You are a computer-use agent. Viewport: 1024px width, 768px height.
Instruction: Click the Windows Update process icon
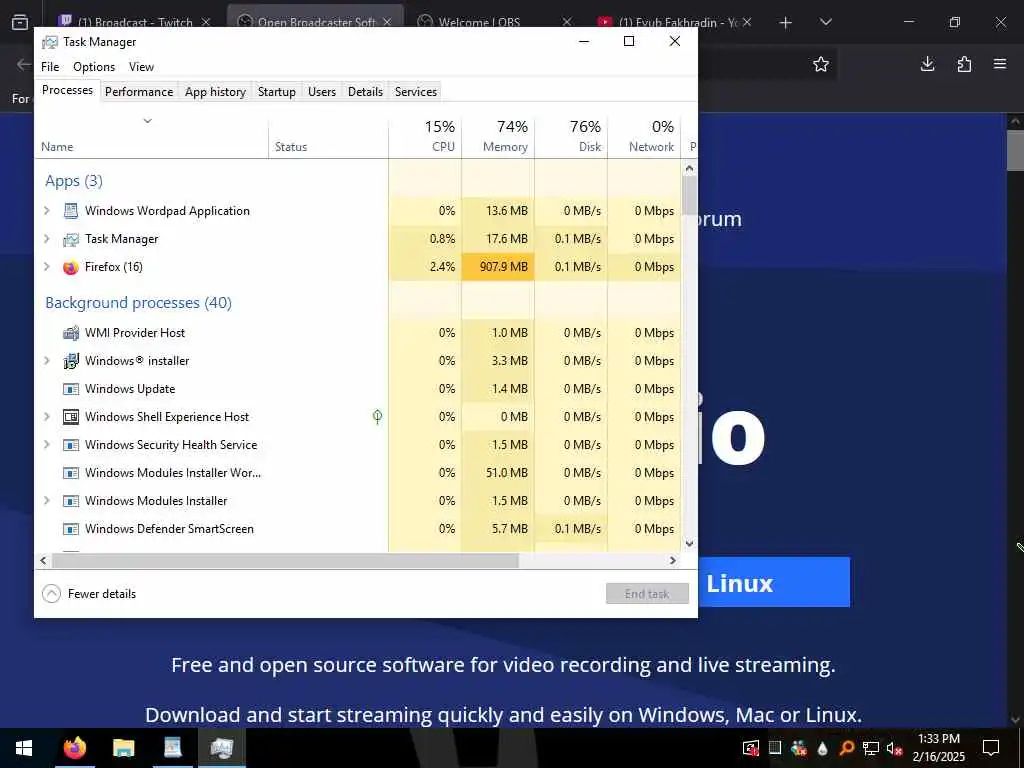point(71,389)
